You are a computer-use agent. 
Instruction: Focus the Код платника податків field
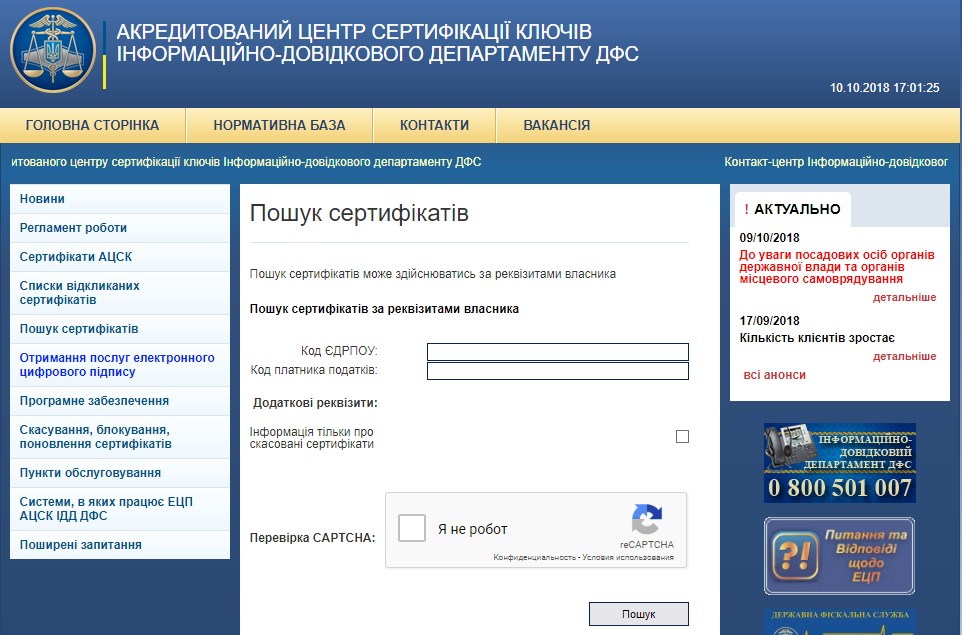pyautogui.click(x=557, y=371)
